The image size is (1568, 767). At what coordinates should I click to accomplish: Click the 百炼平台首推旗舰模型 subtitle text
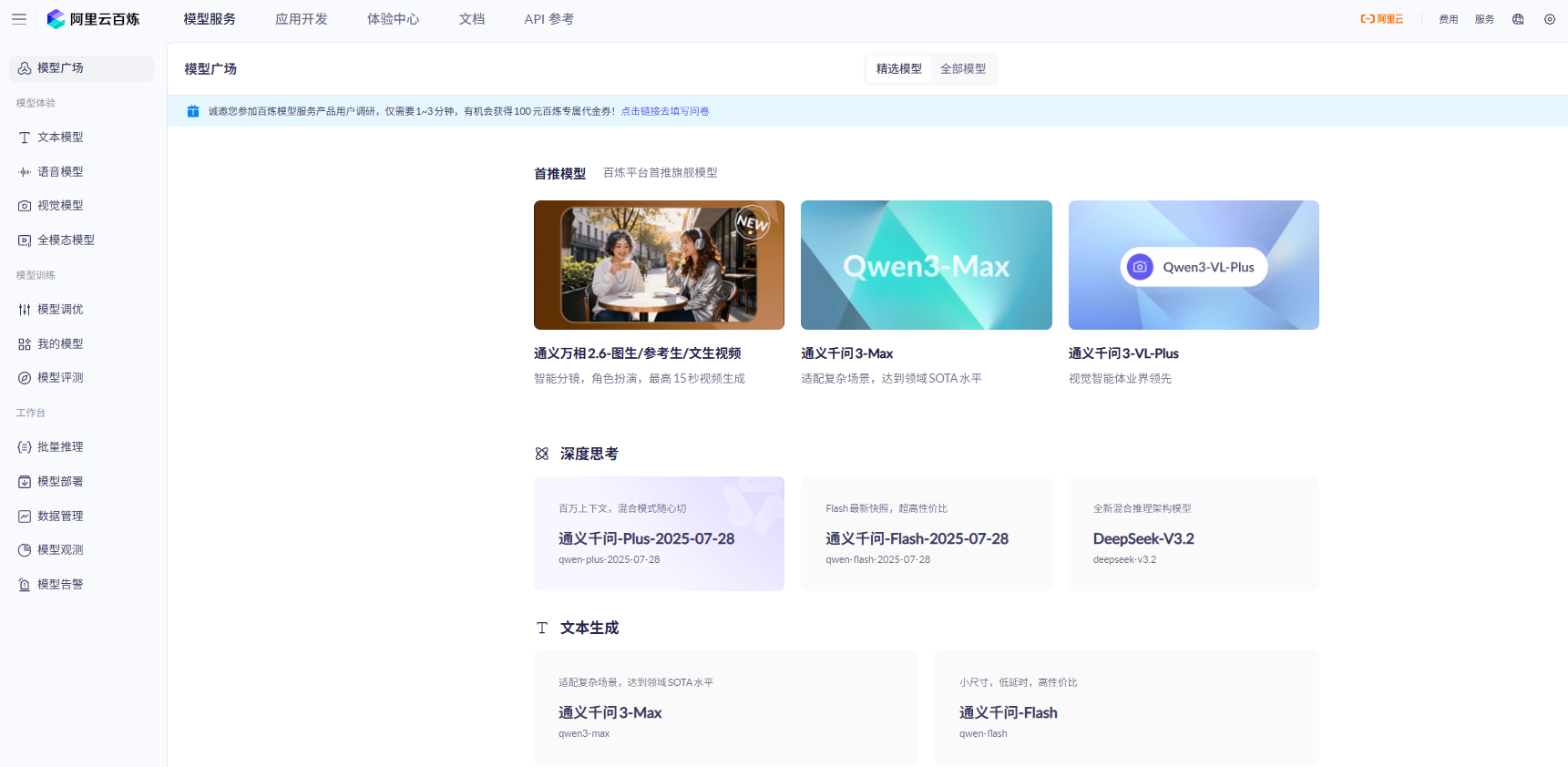(661, 173)
